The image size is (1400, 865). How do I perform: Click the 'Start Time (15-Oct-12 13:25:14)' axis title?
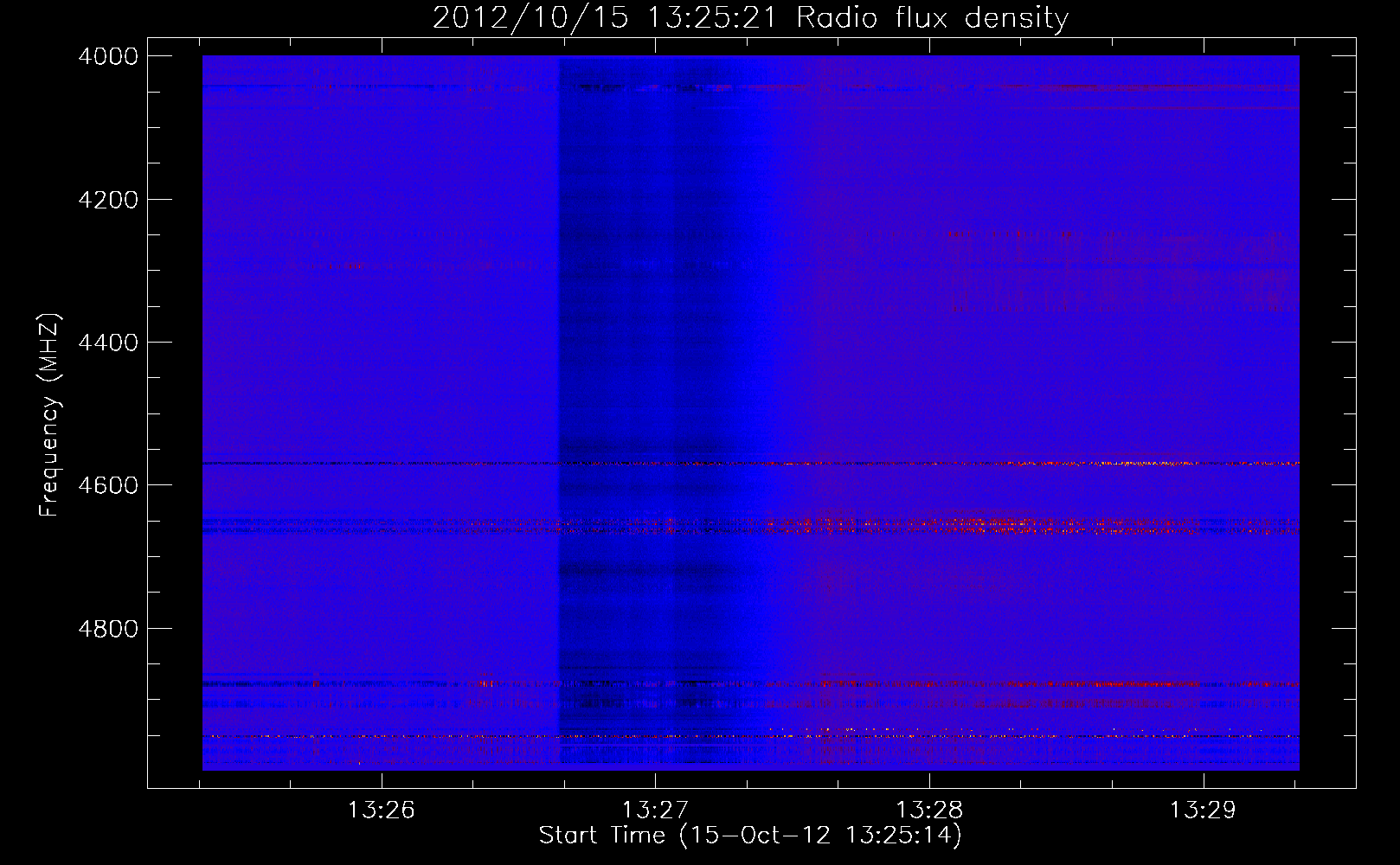(750, 836)
